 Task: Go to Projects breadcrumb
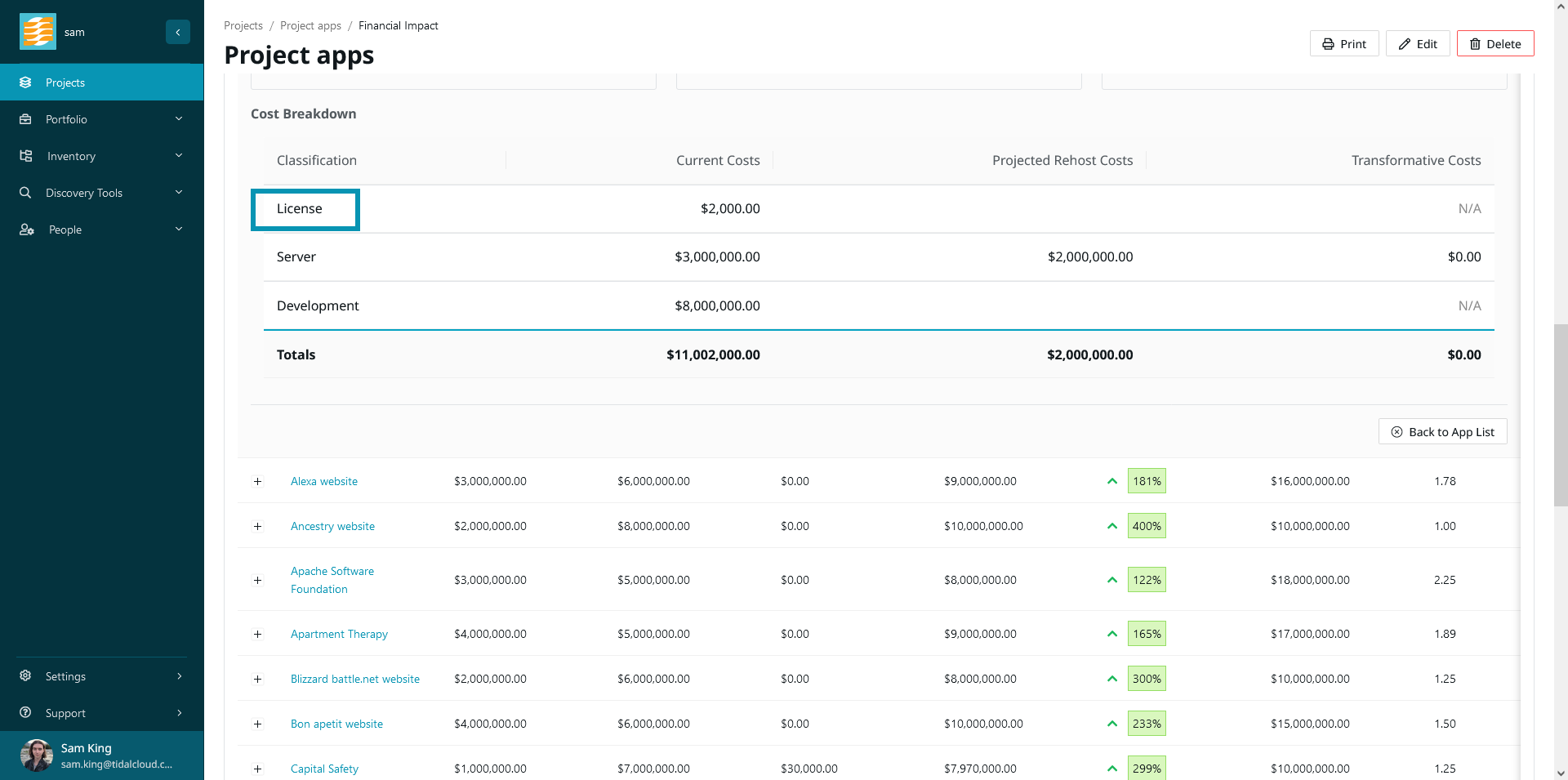click(243, 25)
